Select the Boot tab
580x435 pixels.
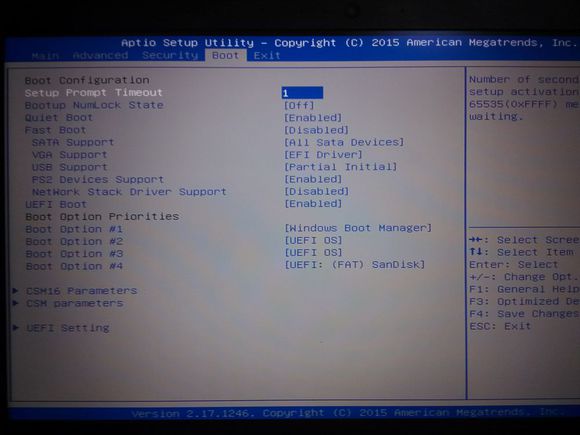click(225, 55)
